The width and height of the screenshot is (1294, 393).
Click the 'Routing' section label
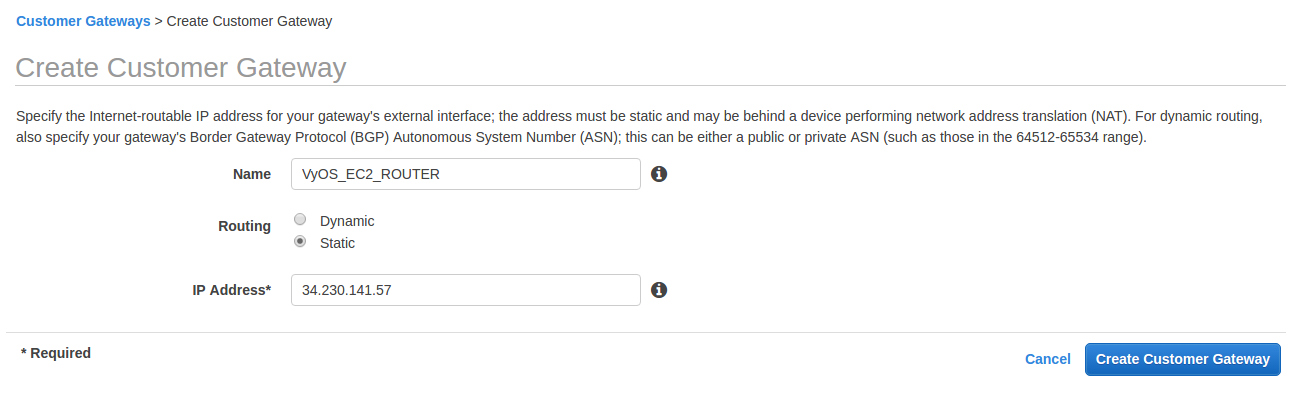244,226
